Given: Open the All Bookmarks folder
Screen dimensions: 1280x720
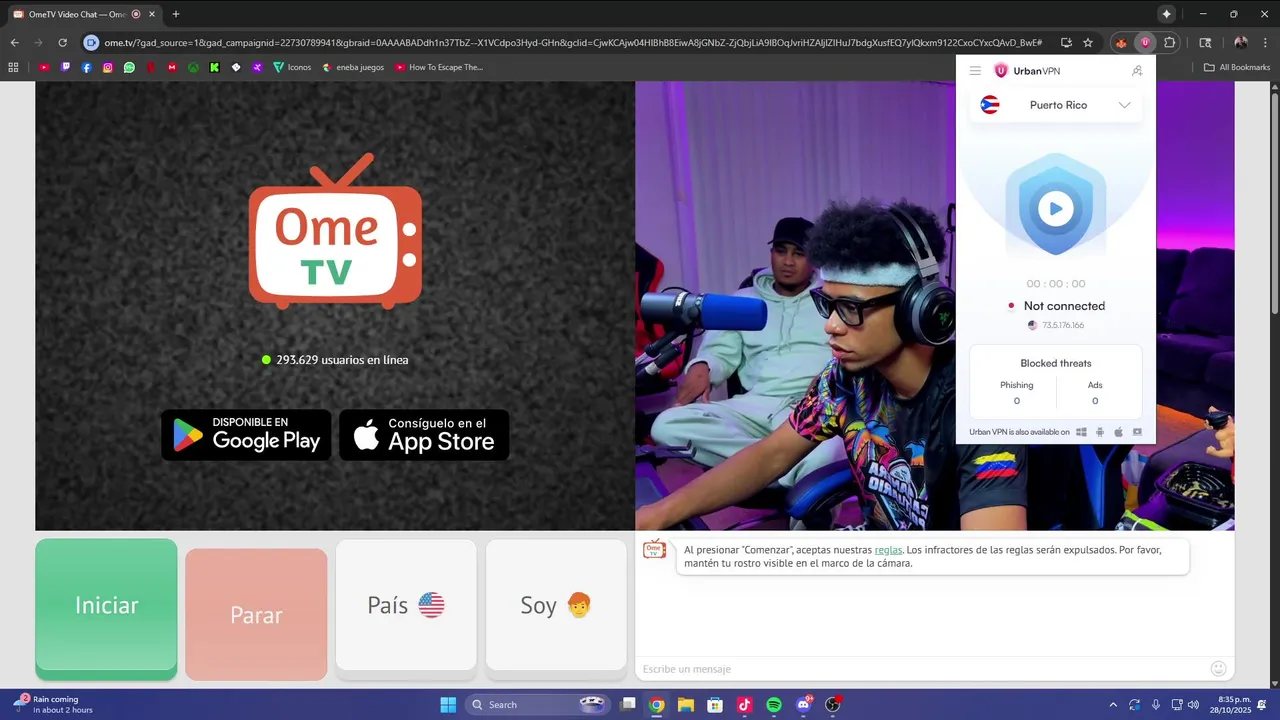Looking at the screenshot, I should (x=1237, y=67).
